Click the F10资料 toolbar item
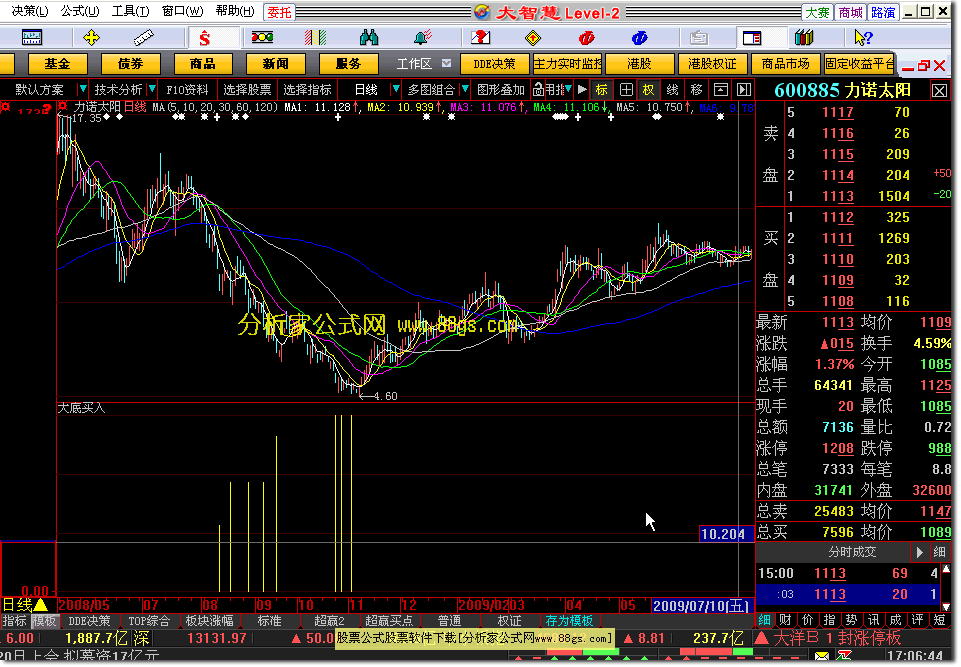961x667 pixels. point(188,90)
